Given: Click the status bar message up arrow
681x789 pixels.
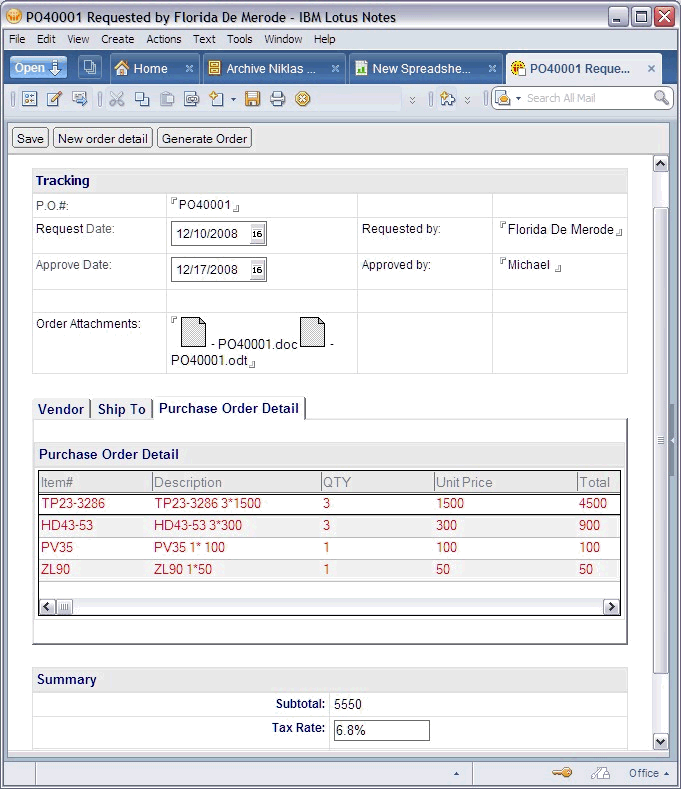Looking at the screenshot, I should [x=456, y=773].
